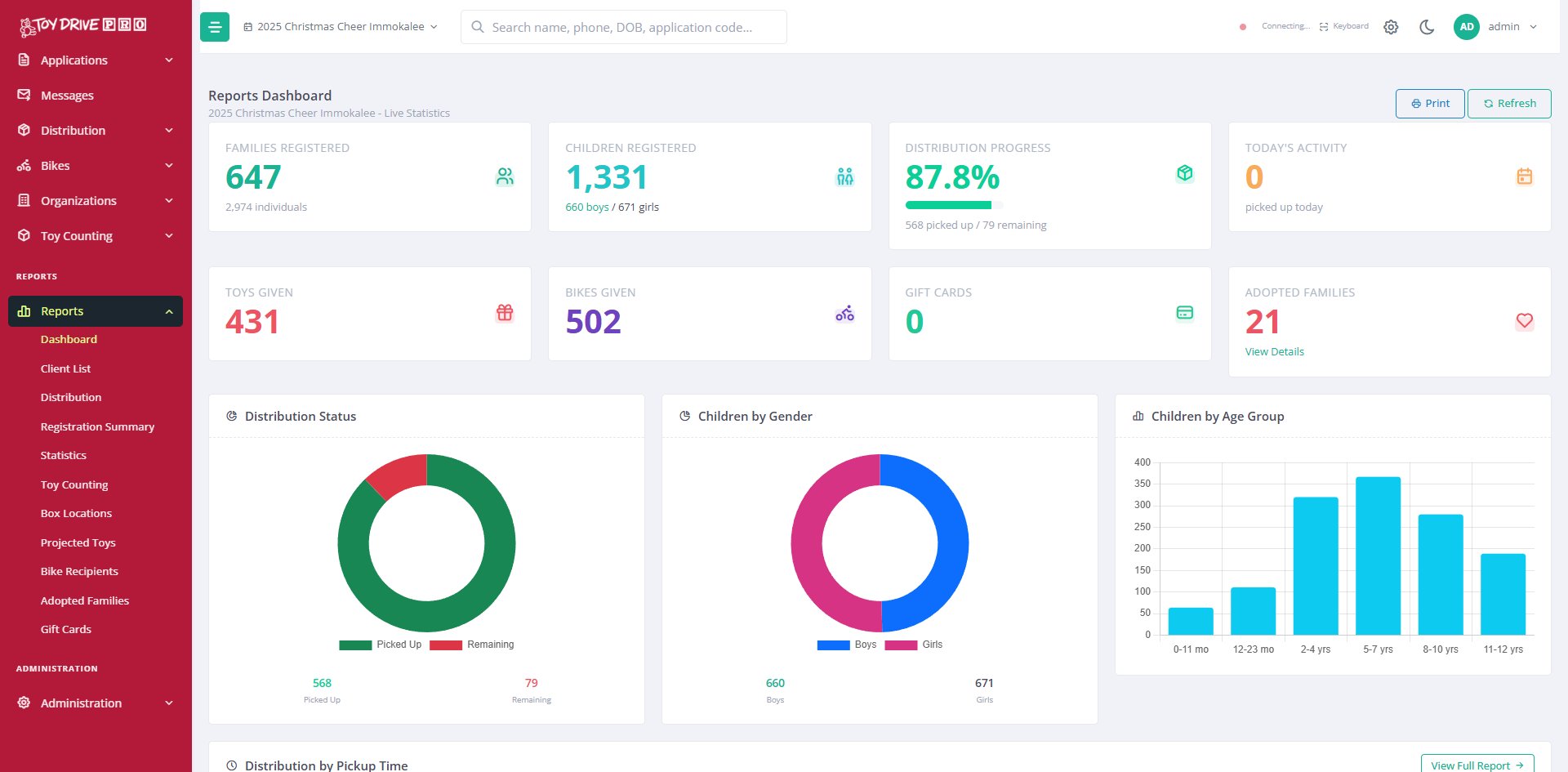Click the distribution progress bar
1568x772 pixels.
[954, 205]
